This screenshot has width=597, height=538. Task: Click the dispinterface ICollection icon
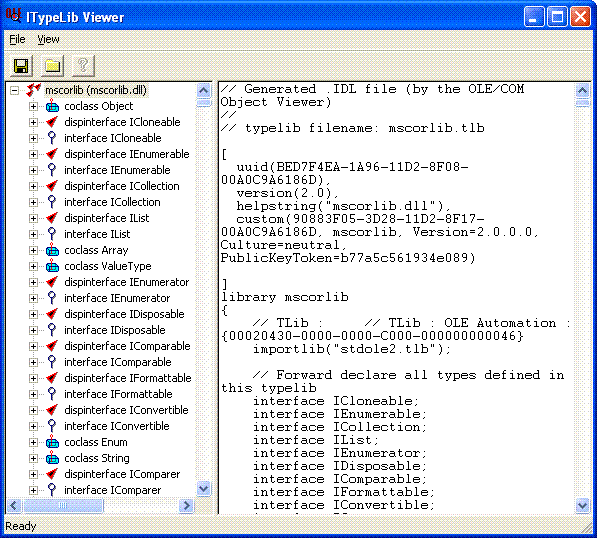click(52, 186)
